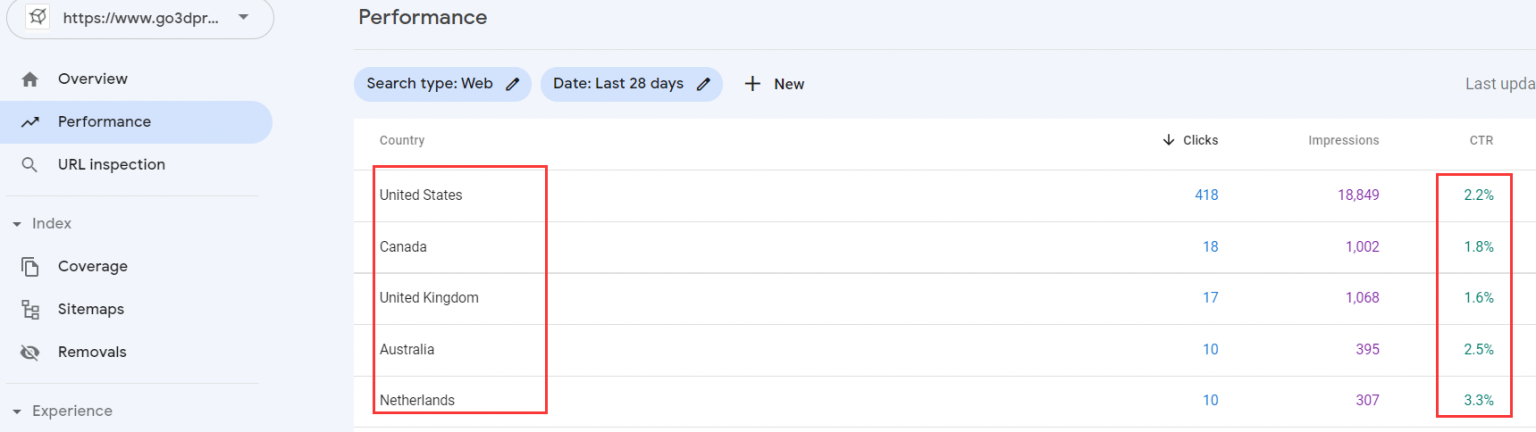
Task: Click the Coverage pages icon
Action: (30, 267)
